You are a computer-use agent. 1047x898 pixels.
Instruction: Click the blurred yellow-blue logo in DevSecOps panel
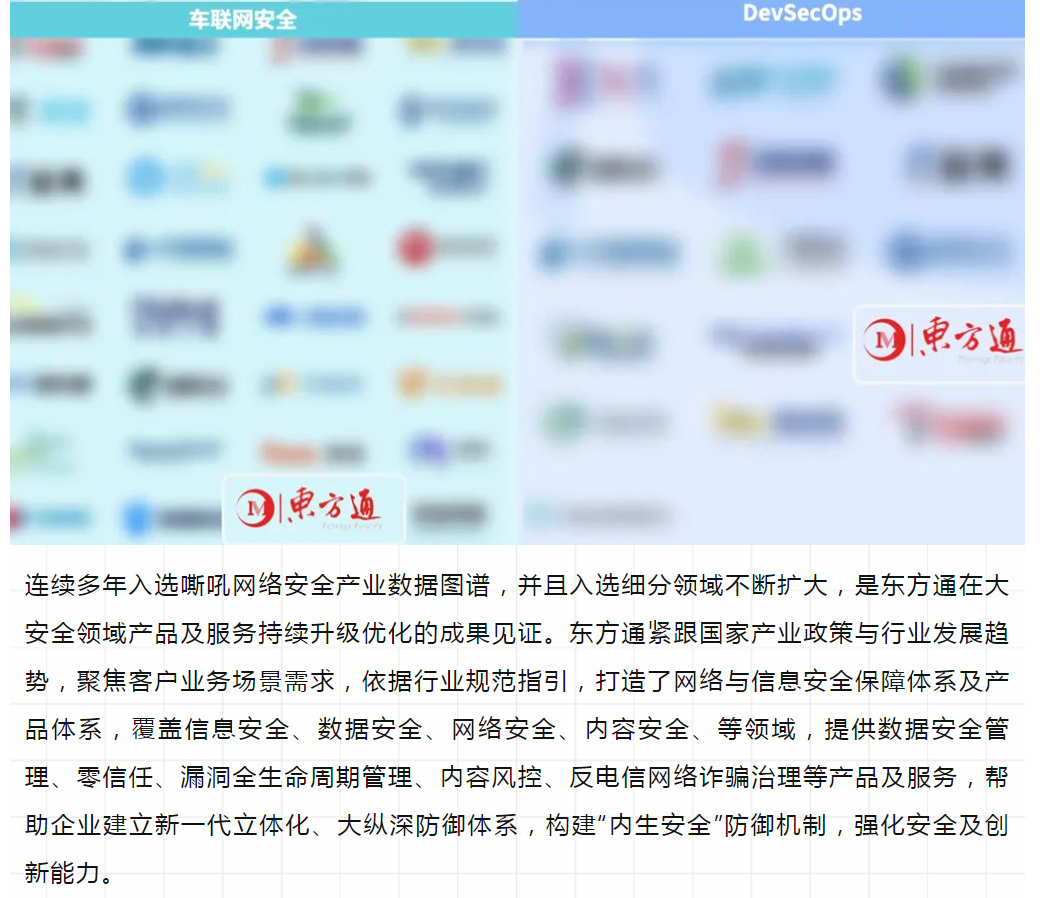pos(775,422)
